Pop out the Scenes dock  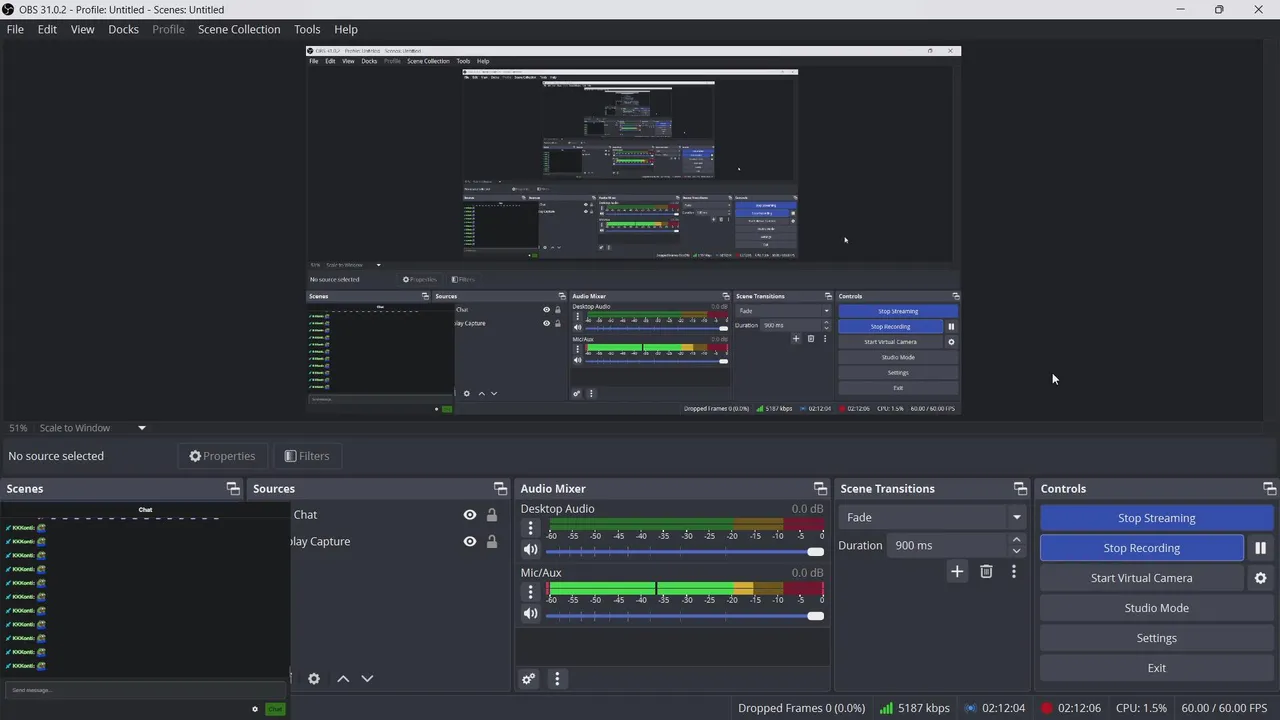233,489
